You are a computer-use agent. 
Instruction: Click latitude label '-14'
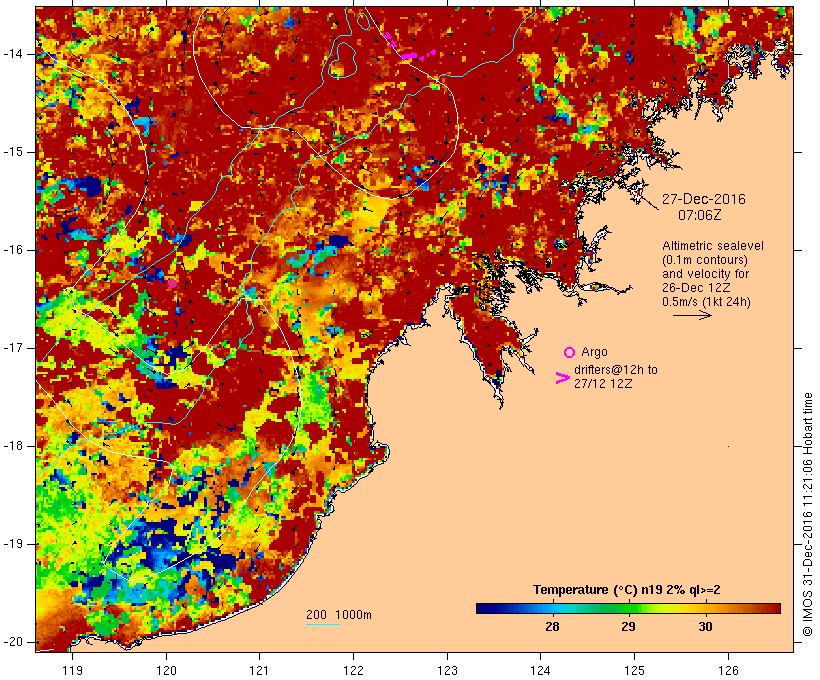(13, 54)
